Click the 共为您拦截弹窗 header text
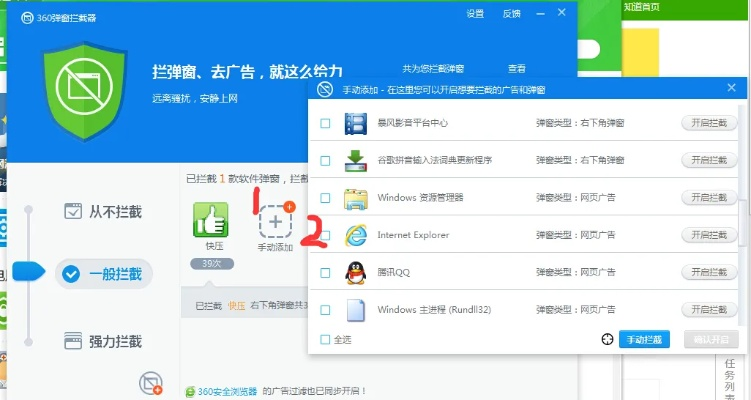 pos(433,69)
